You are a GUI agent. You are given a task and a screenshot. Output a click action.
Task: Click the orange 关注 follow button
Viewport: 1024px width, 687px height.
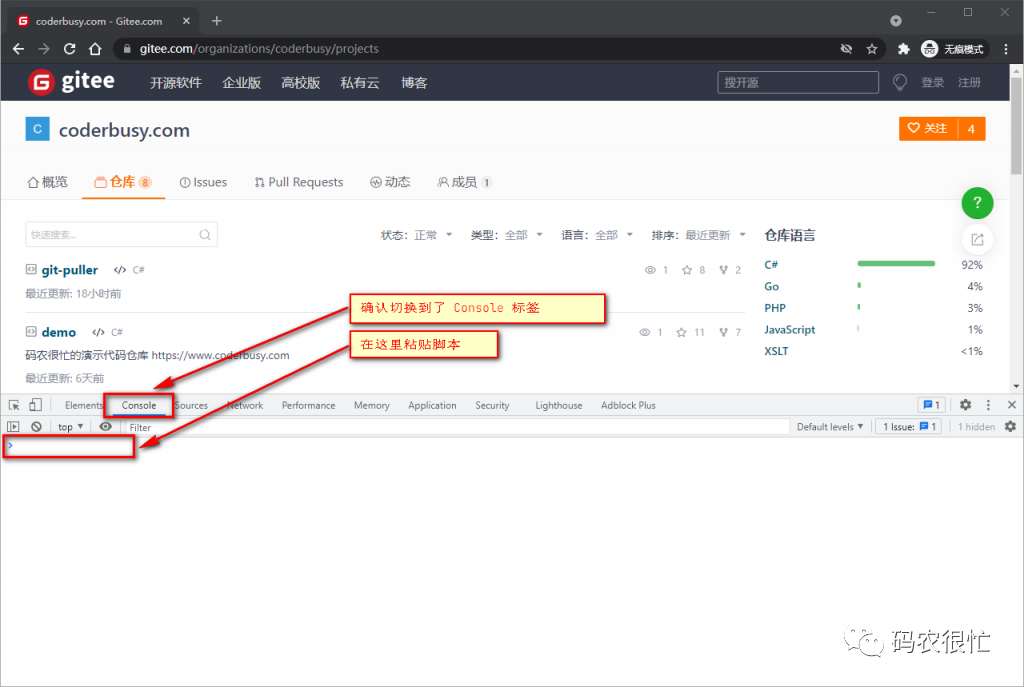[x=928, y=129]
